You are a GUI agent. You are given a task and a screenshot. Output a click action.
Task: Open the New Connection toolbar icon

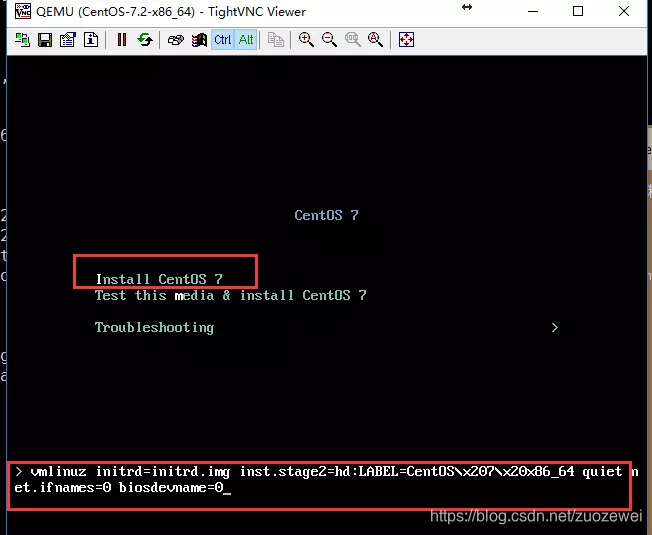[22, 40]
